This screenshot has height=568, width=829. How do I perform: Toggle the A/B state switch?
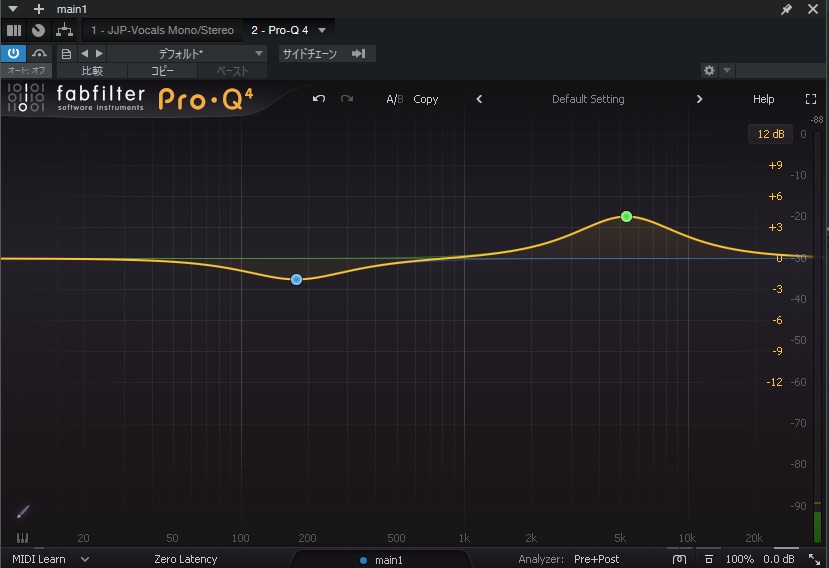point(394,99)
